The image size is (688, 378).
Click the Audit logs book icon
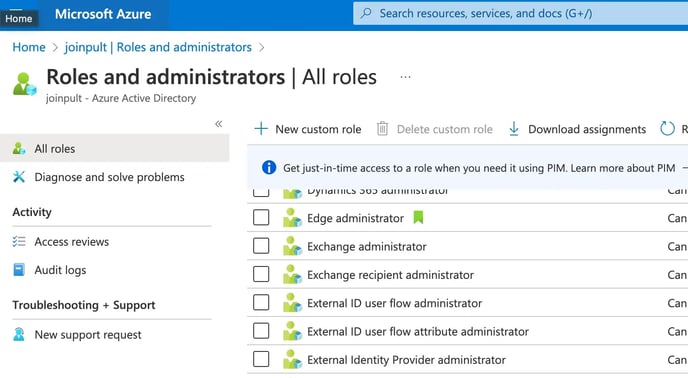click(19, 270)
